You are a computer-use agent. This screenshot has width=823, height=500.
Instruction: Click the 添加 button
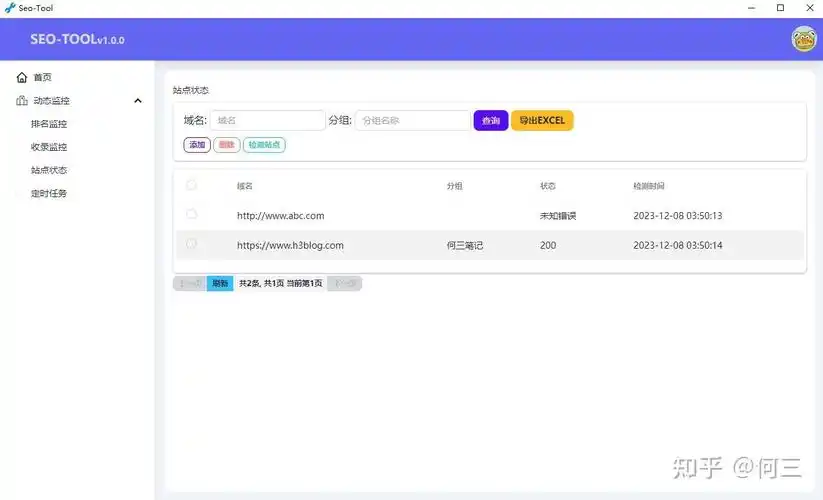(x=197, y=145)
